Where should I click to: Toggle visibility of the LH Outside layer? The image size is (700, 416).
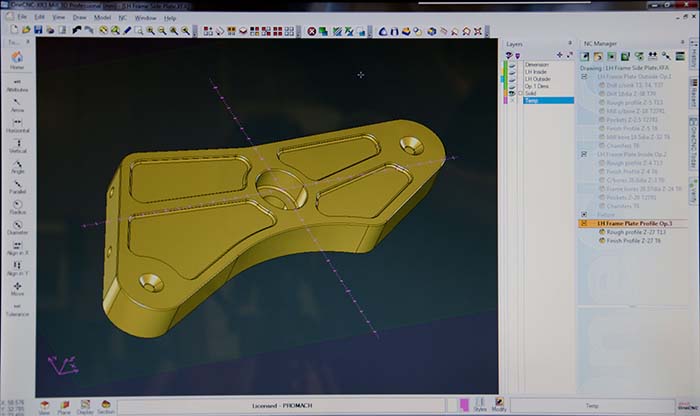coord(510,79)
